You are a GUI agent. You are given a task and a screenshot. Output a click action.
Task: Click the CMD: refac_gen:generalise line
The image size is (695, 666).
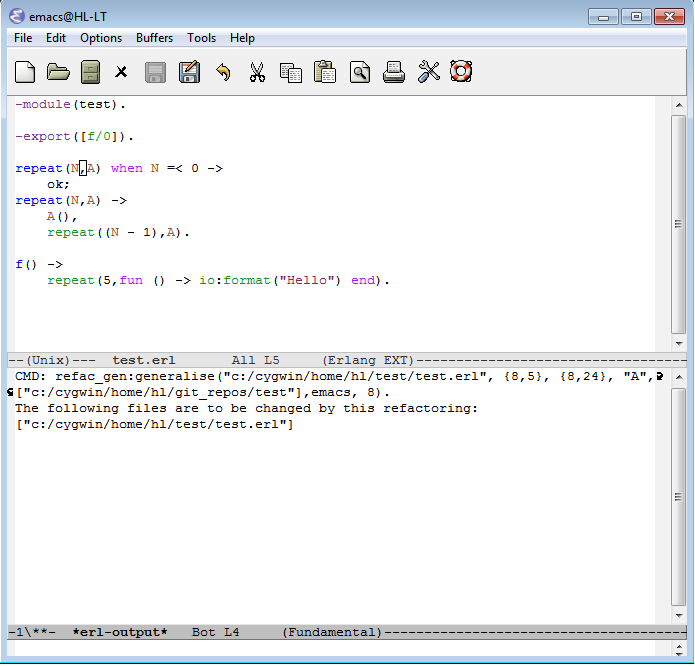coord(335,376)
